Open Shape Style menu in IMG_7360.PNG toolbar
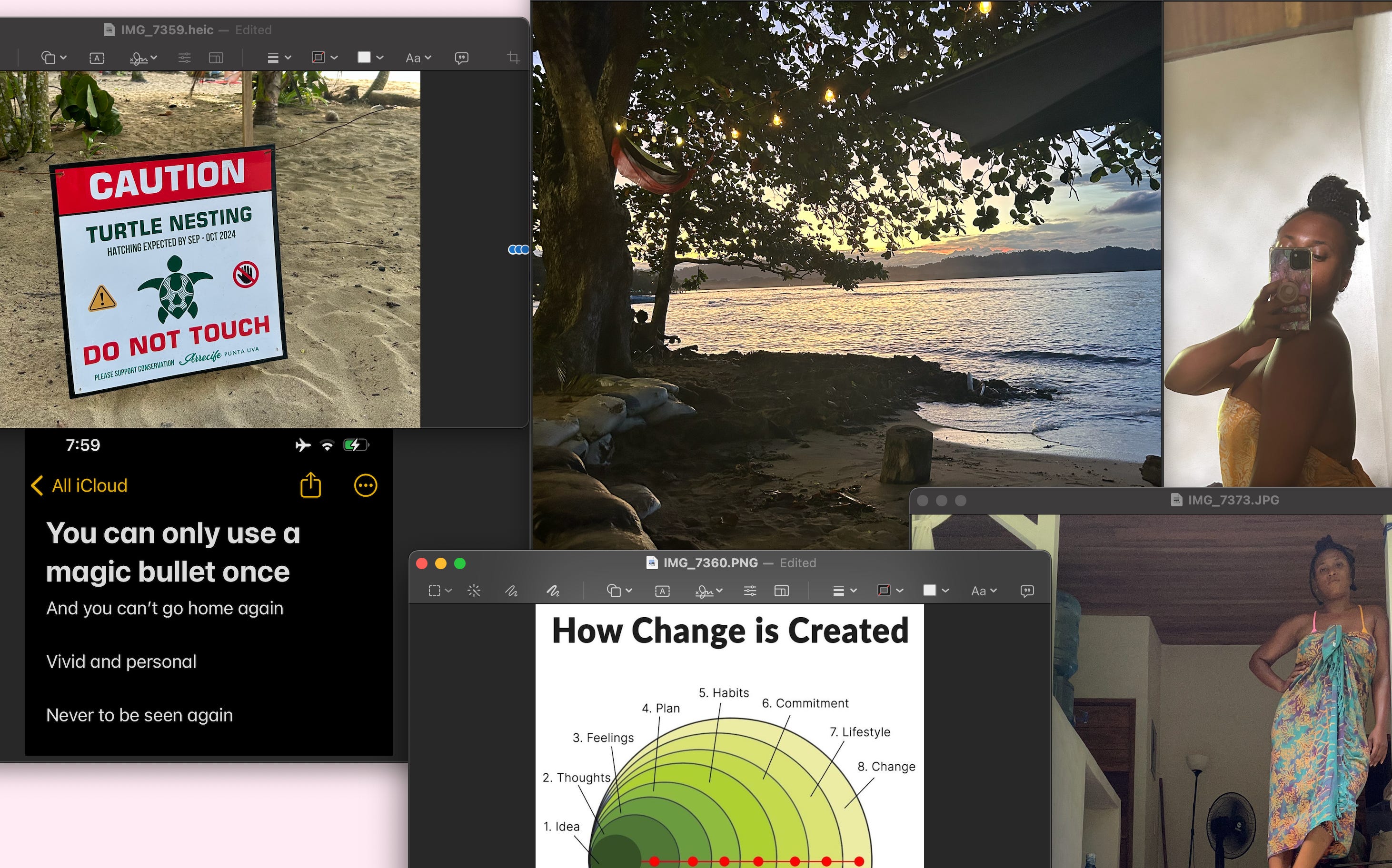This screenshot has height=868, width=1392. pyautogui.click(x=845, y=591)
